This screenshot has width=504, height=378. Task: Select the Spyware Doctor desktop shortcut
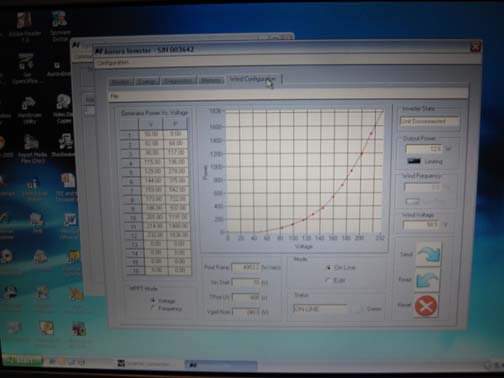tap(60, 19)
